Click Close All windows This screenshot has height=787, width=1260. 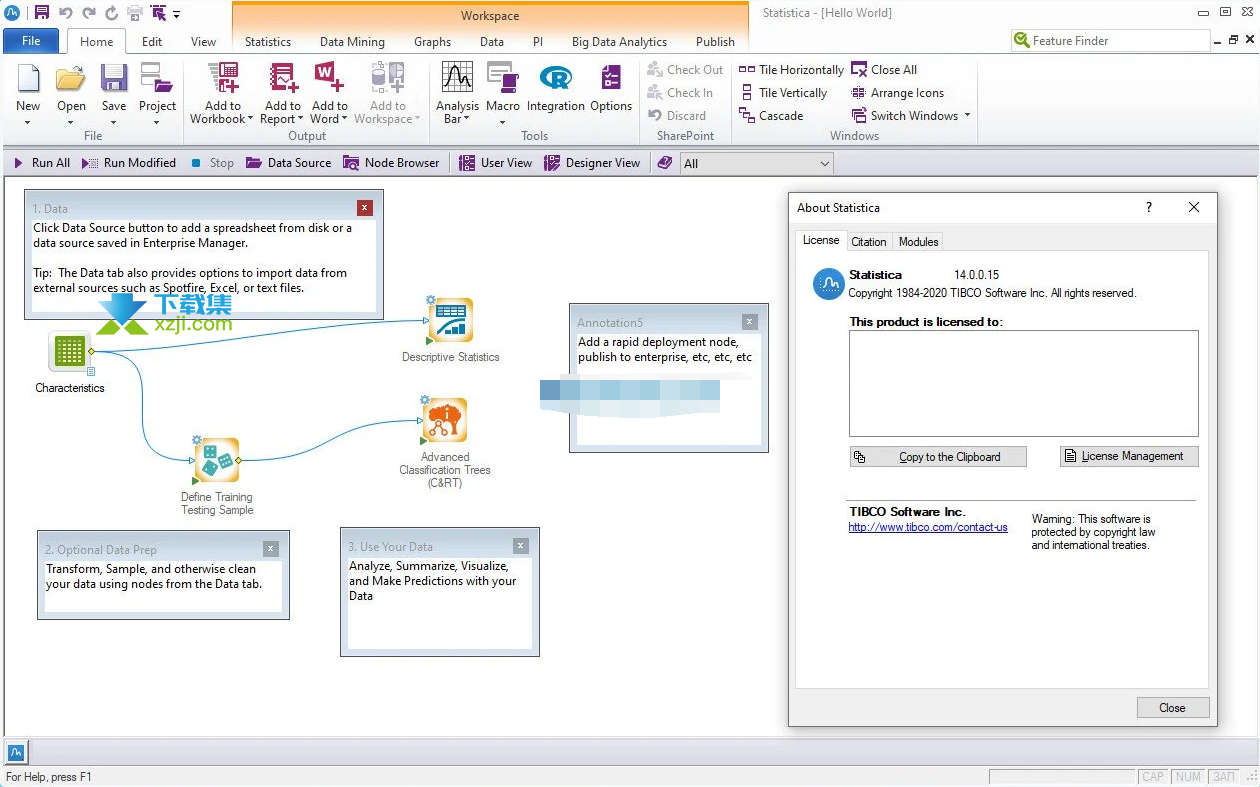[884, 70]
